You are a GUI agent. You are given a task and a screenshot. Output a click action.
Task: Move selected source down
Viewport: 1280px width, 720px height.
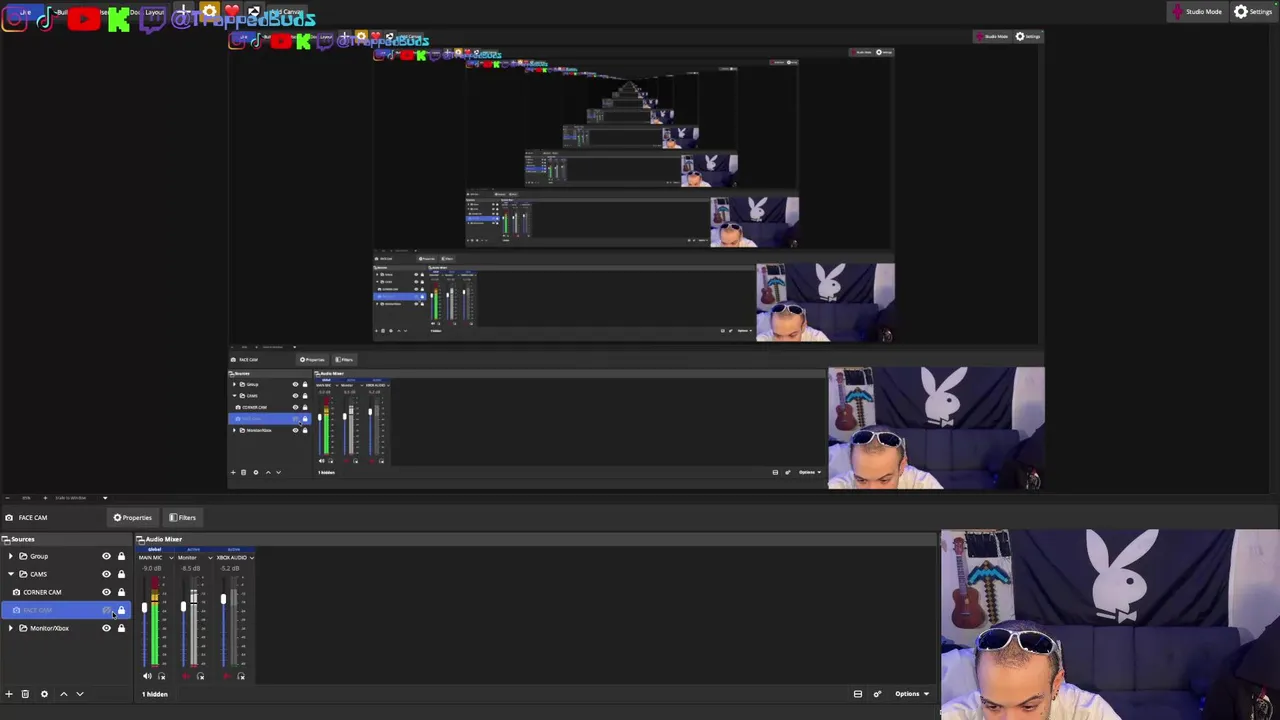(x=80, y=694)
